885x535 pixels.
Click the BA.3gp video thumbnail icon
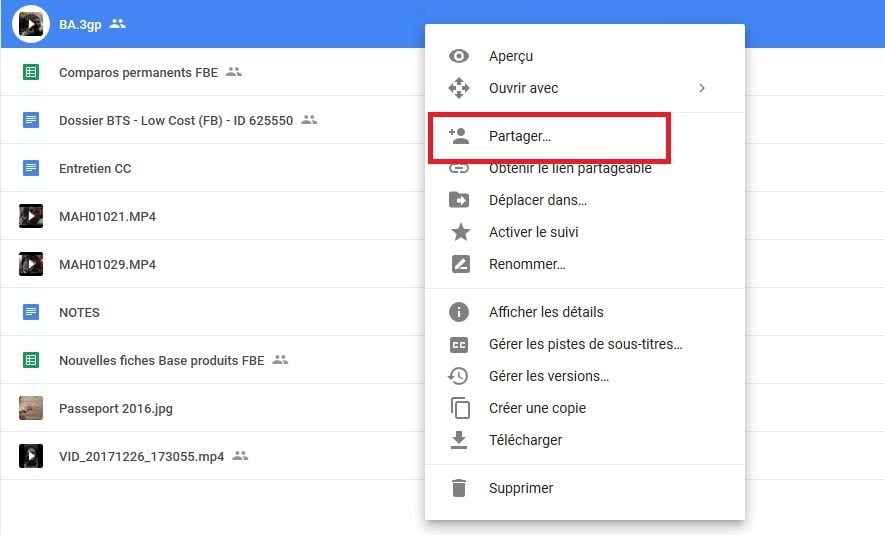pyautogui.click(x=31, y=24)
